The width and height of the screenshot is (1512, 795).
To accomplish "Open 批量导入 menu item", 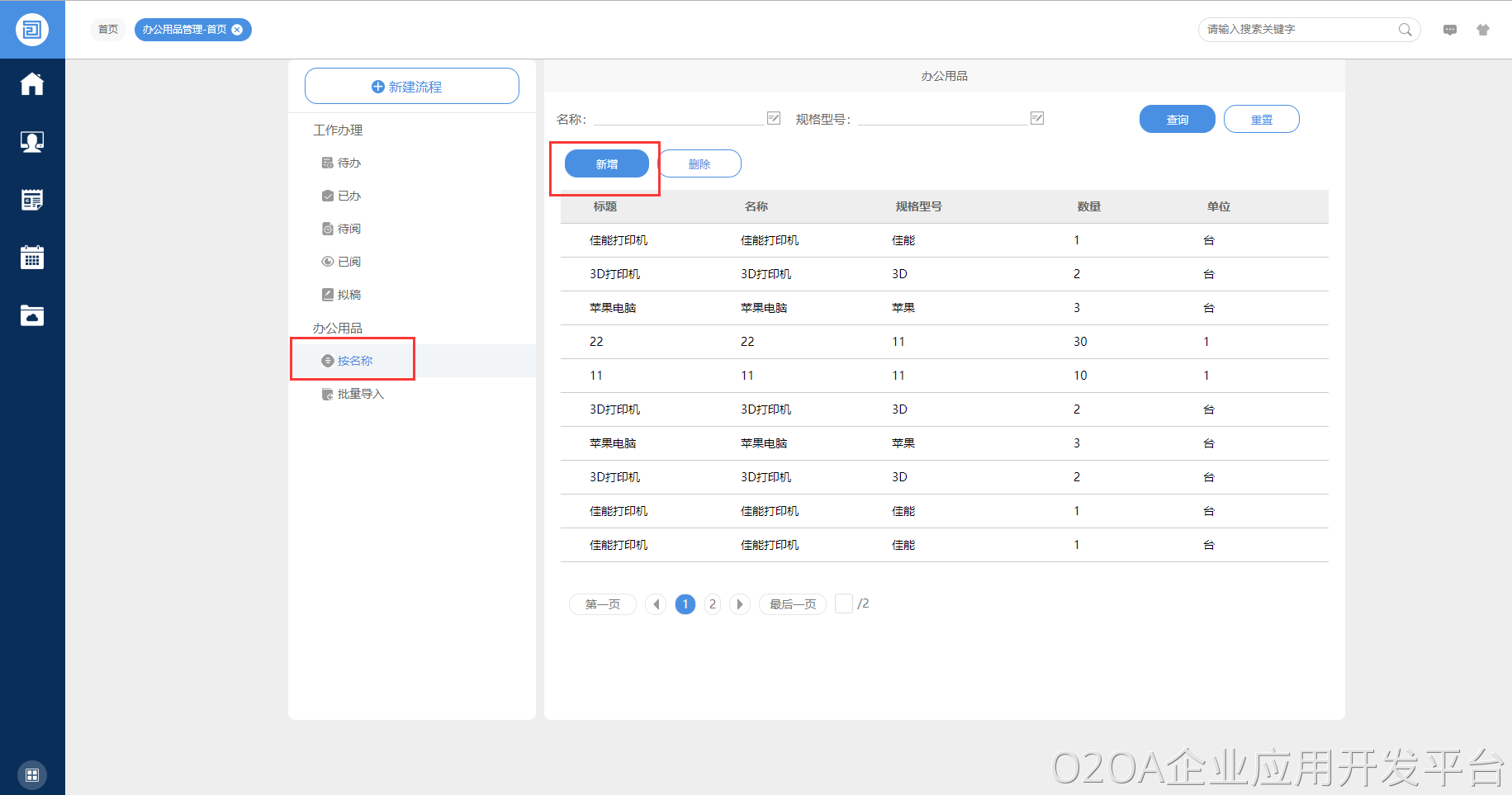I will coord(360,394).
